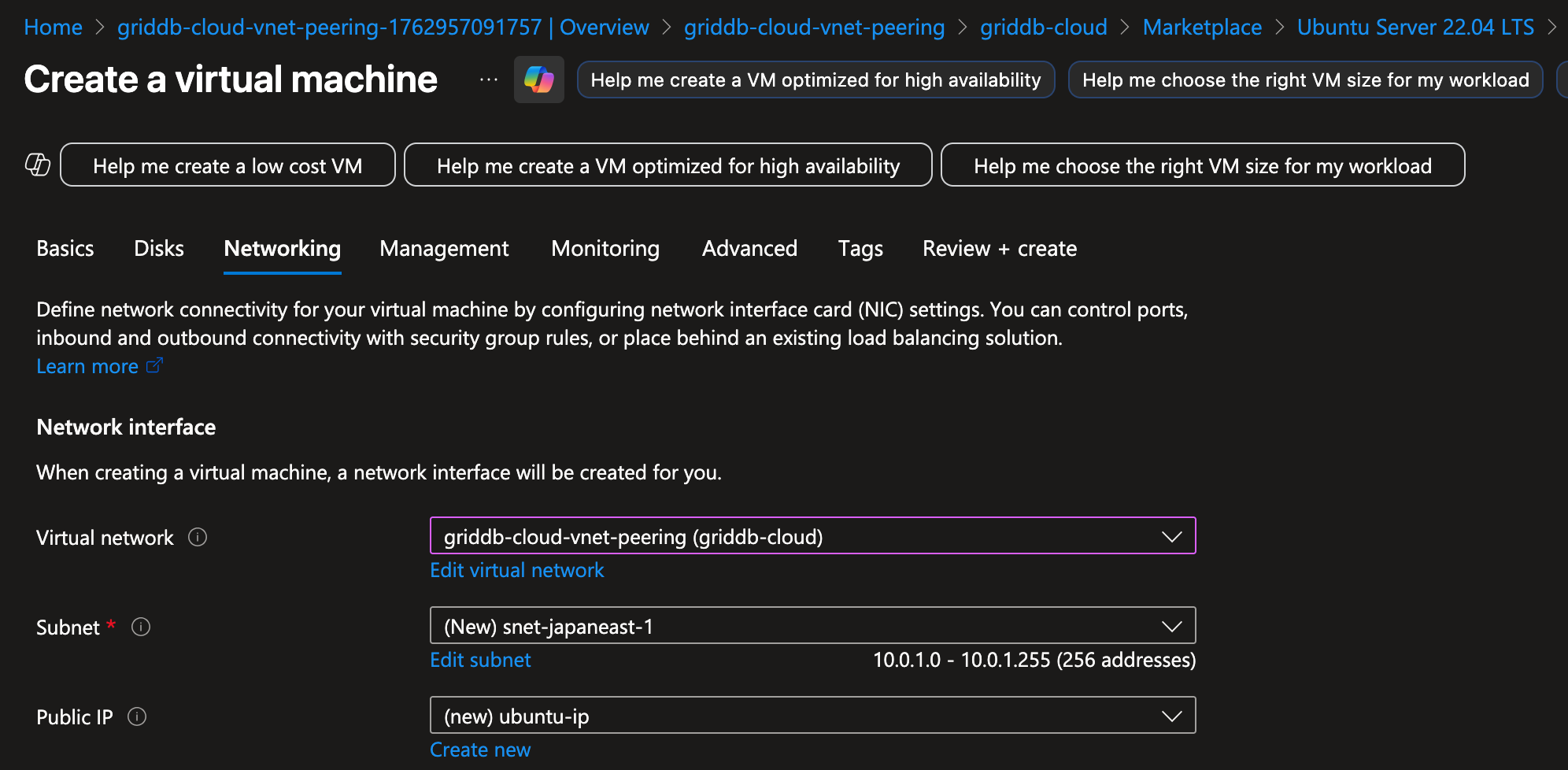The image size is (1568, 770).
Task: Go to the Review + create tab
Action: click(x=999, y=249)
